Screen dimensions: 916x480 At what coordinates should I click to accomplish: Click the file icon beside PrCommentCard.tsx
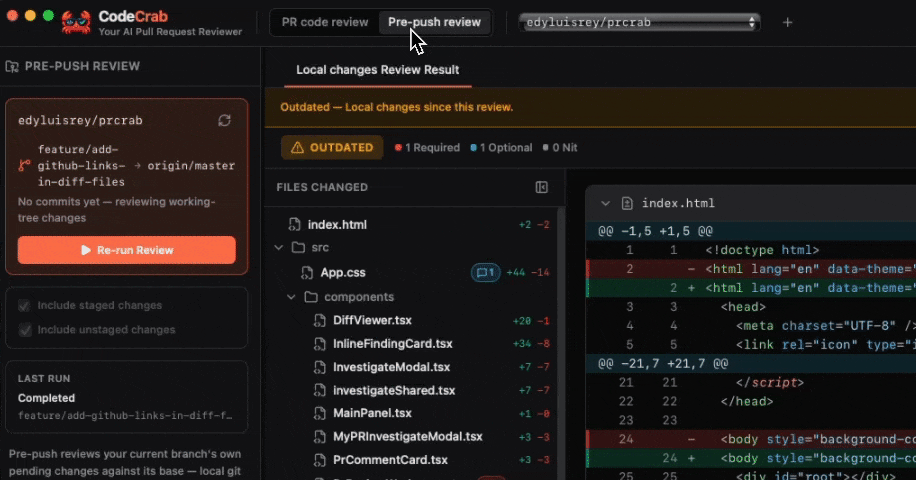tap(320, 460)
